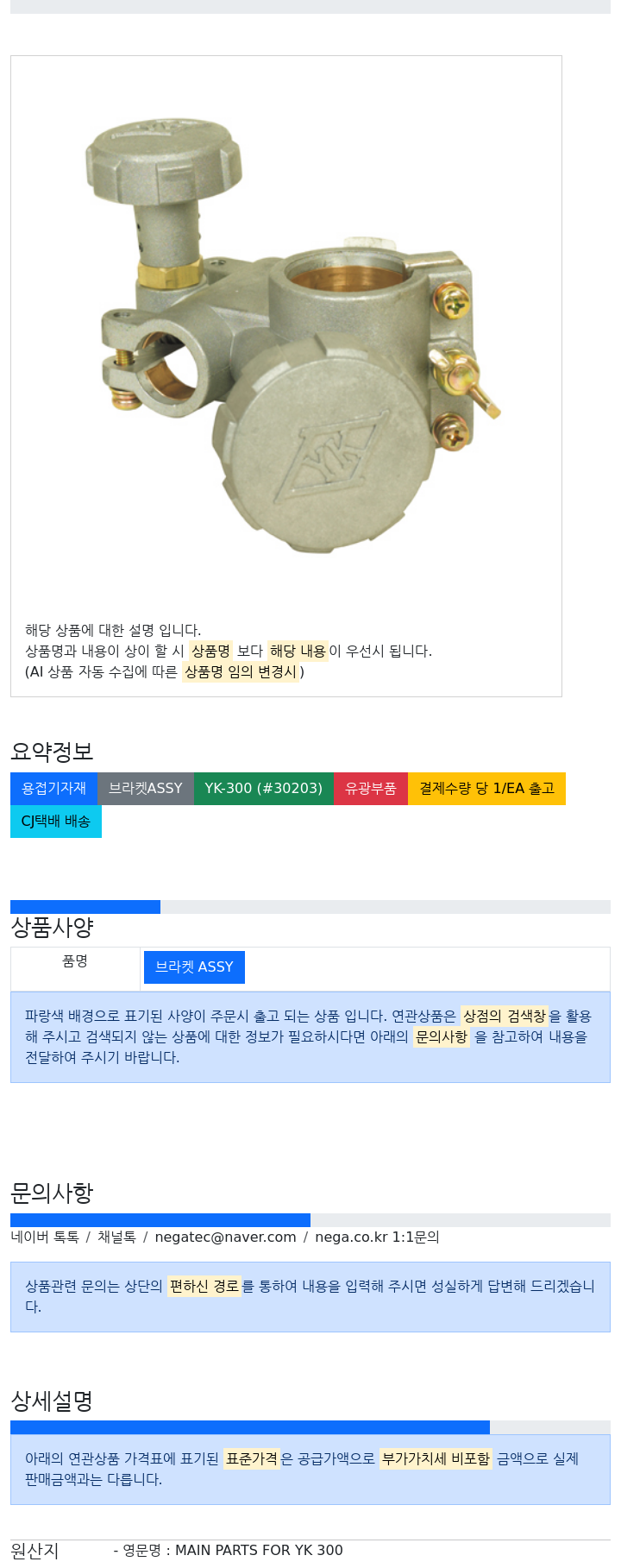Click the 품명 label cell

tap(75, 968)
